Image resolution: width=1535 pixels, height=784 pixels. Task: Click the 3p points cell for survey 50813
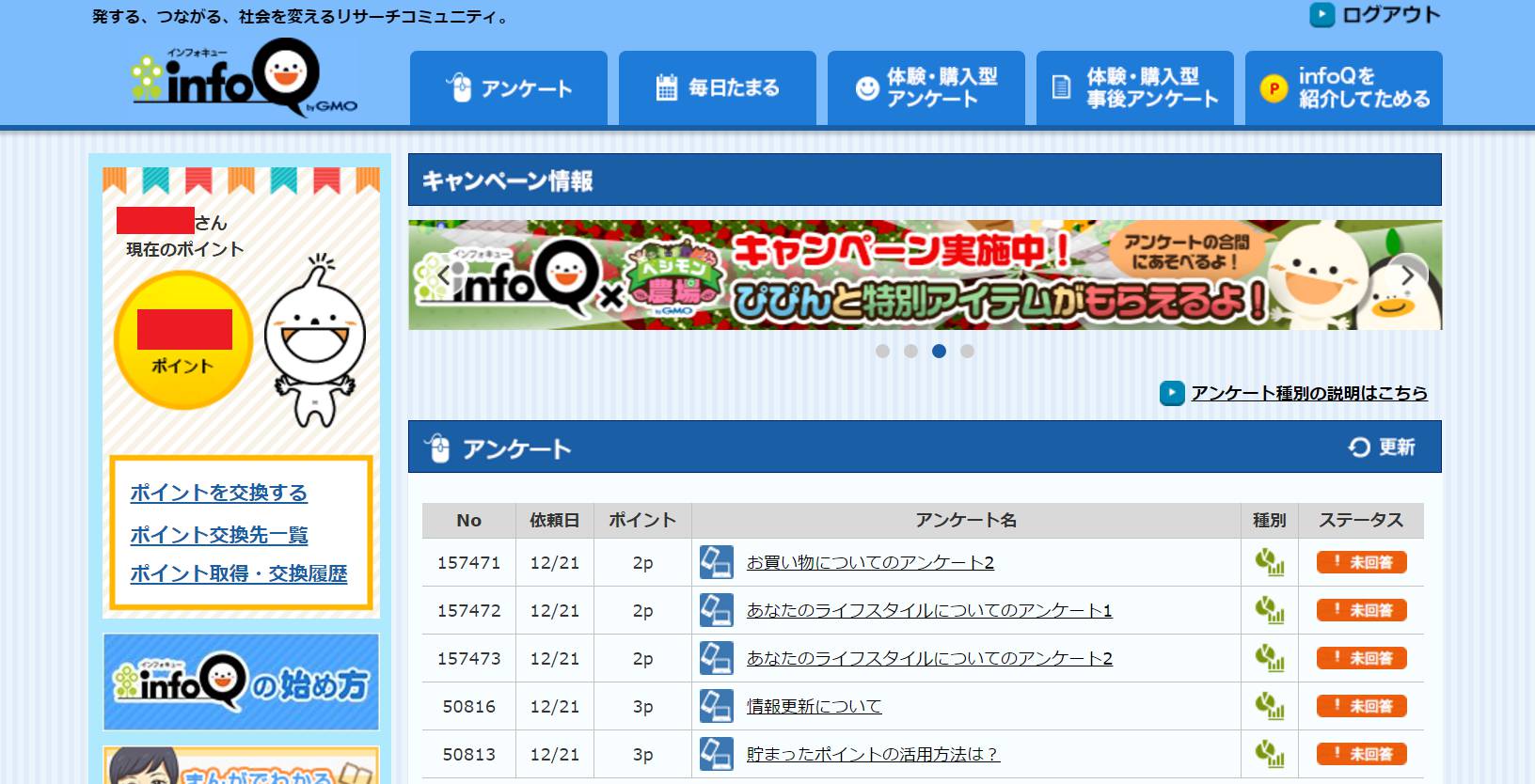(x=642, y=754)
